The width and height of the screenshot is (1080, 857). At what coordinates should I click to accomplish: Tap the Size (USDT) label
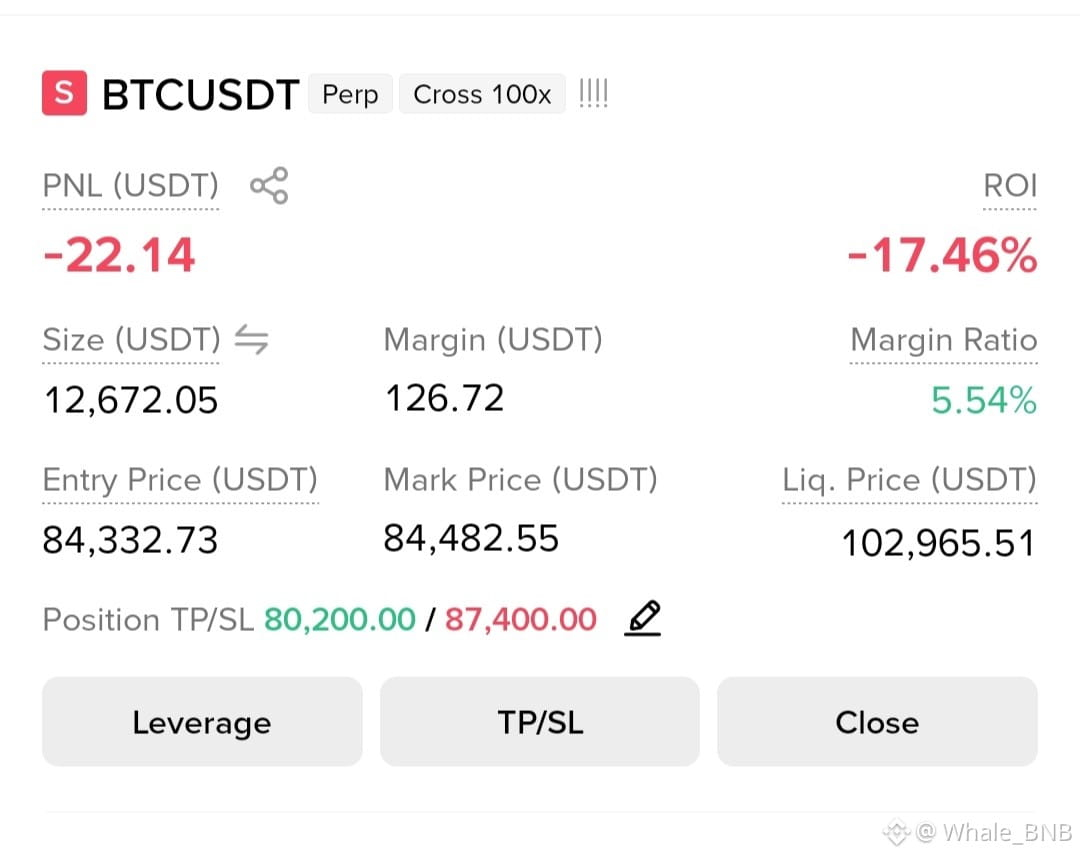tap(132, 340)
